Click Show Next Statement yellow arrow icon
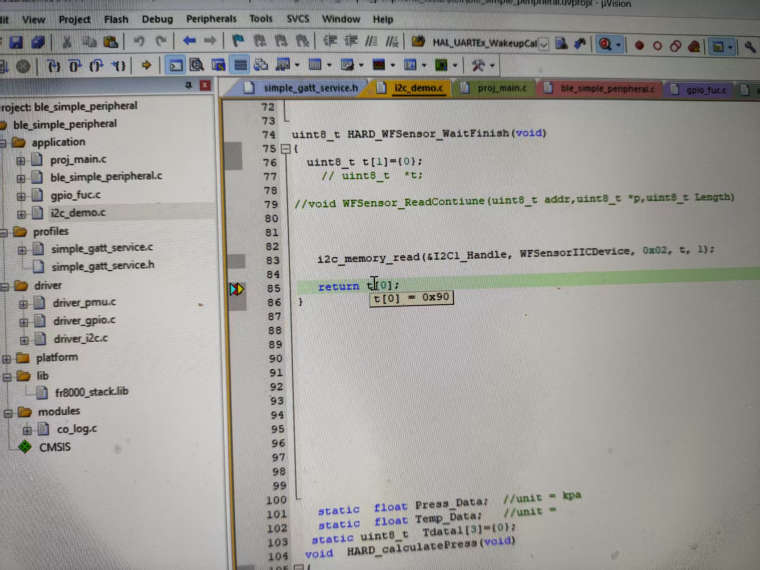Image resolution: width=760 pixels, height=570 pixels. (147, 65)
